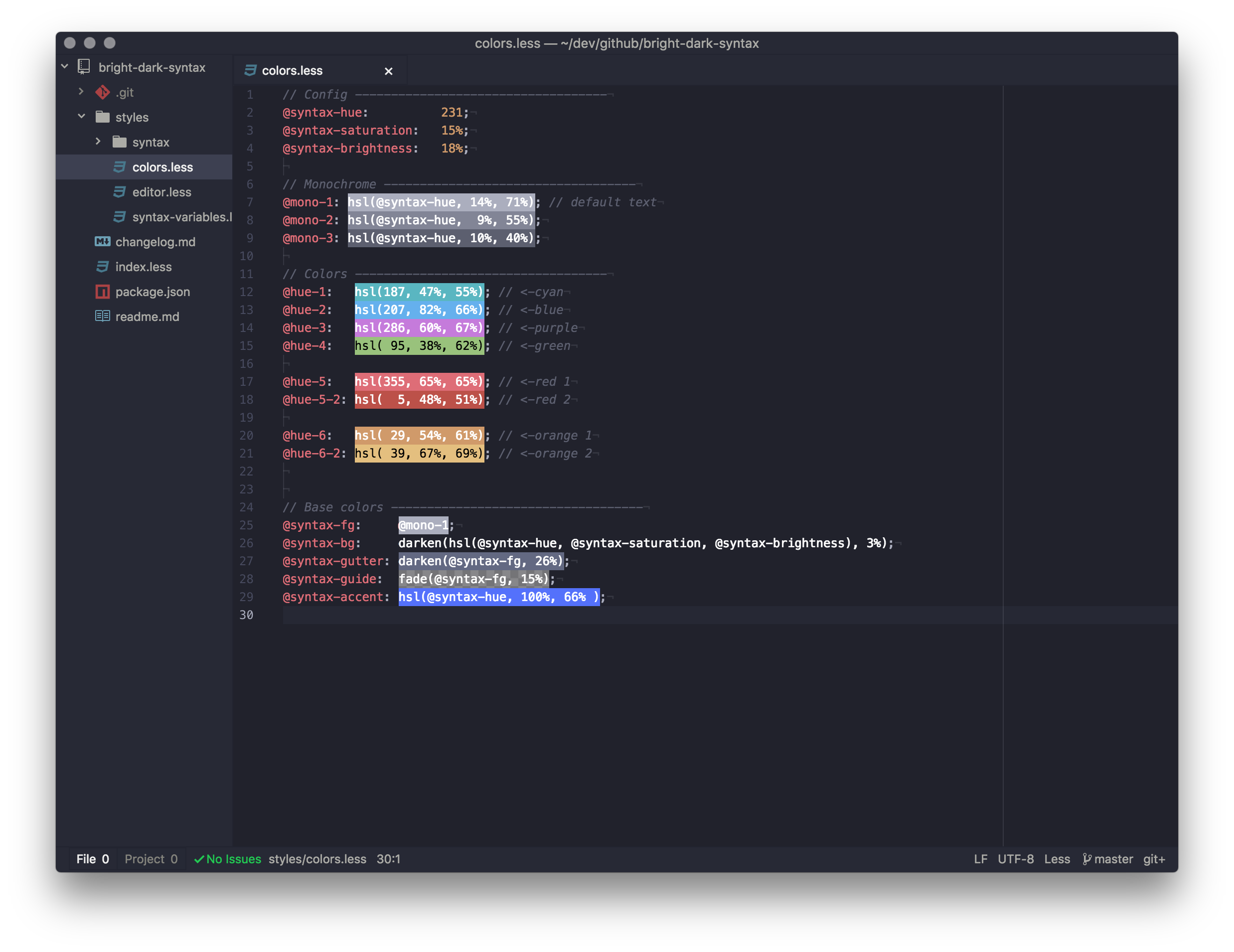This screenshot has height=952, width=1234.
Task: Expand the syntax folder chevron
Action: pos(98,141)
